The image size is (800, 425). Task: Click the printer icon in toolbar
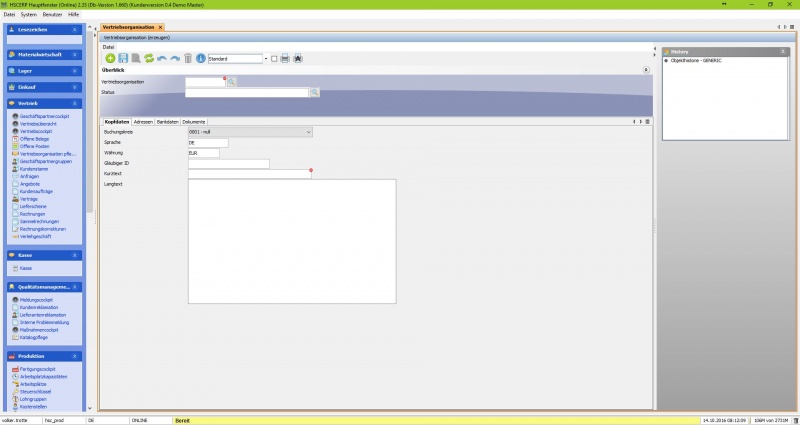(x=285, y=59)
